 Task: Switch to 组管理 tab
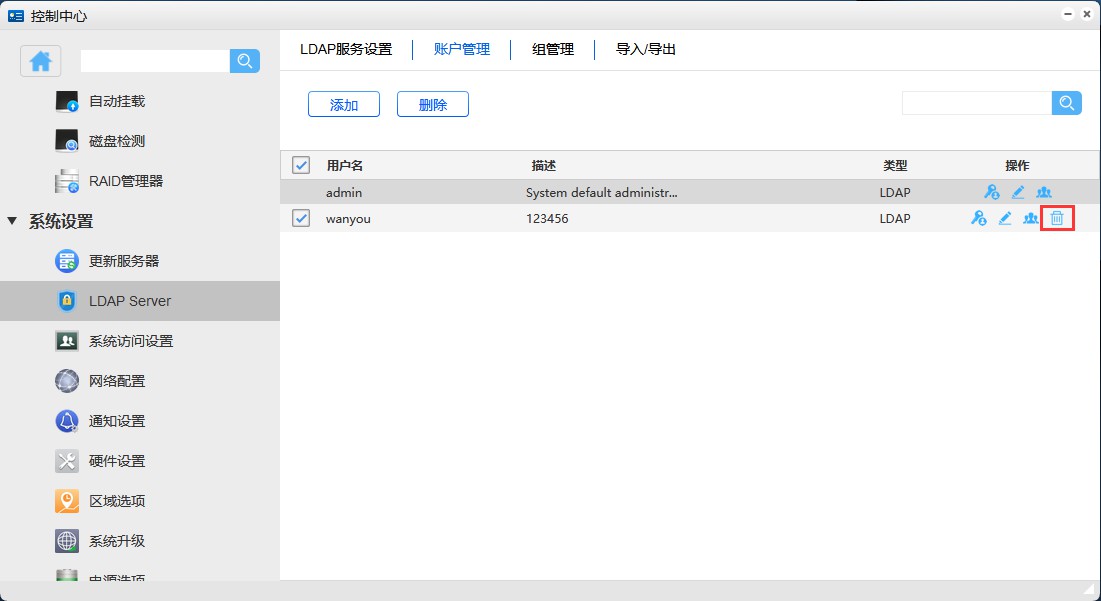pyautogui.click(x=552, y=49)
